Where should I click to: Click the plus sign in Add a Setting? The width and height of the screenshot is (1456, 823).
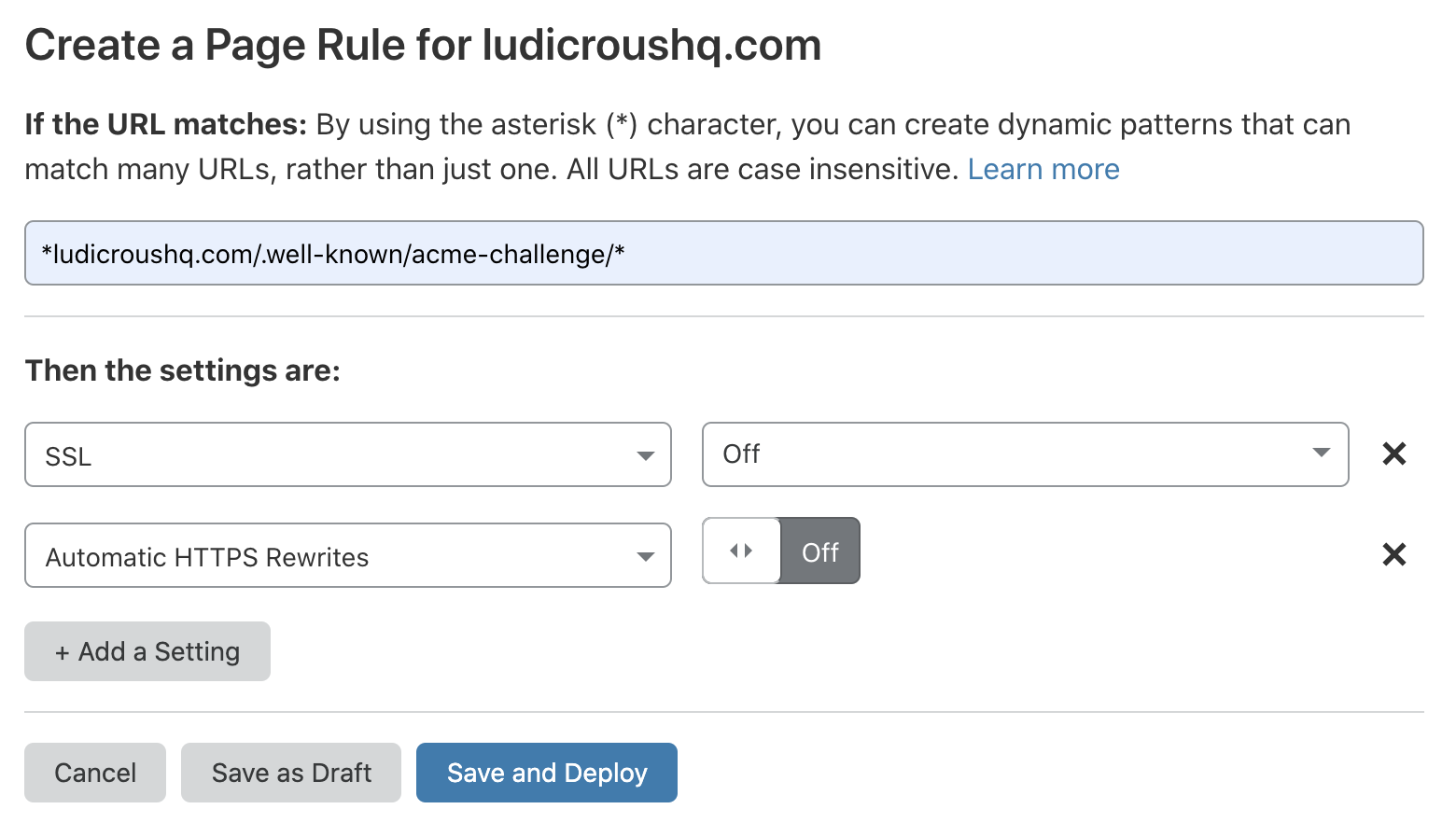pos(63,652)
